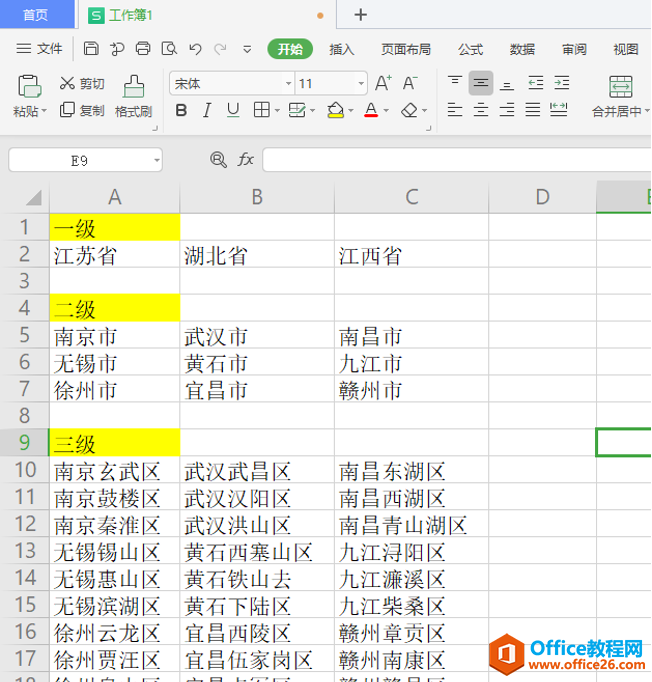This screenshot has height=682, width=652.
Task: Click the select-all corner triangle
Action: [x=33, y=197]
